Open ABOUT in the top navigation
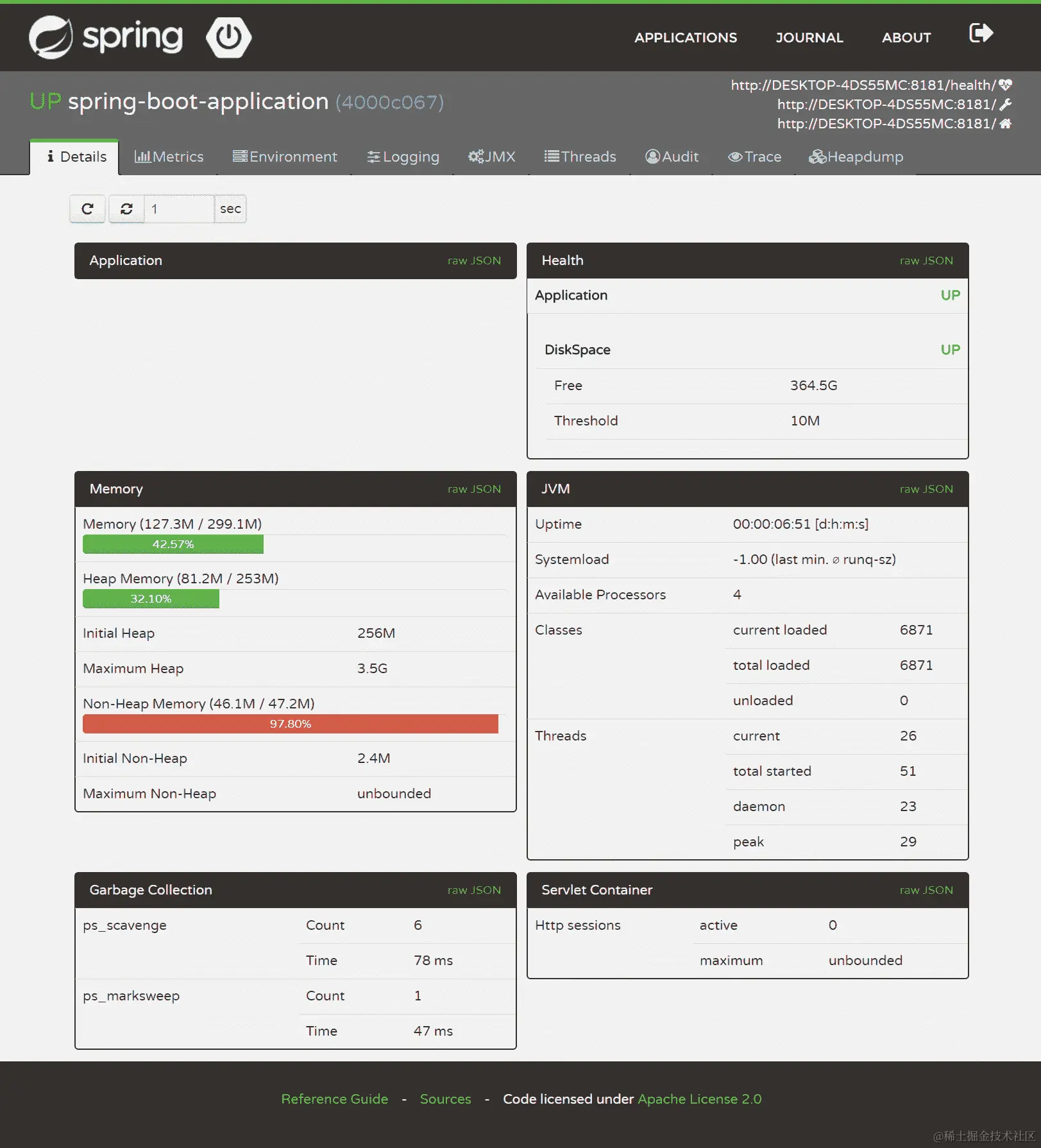 pos(906,37)
